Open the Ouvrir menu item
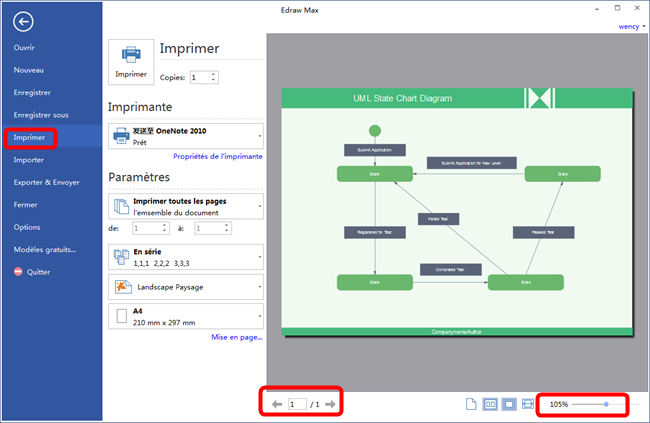This screenshot has height=423, width=650. pyautogui.click(x=24, y=48)
